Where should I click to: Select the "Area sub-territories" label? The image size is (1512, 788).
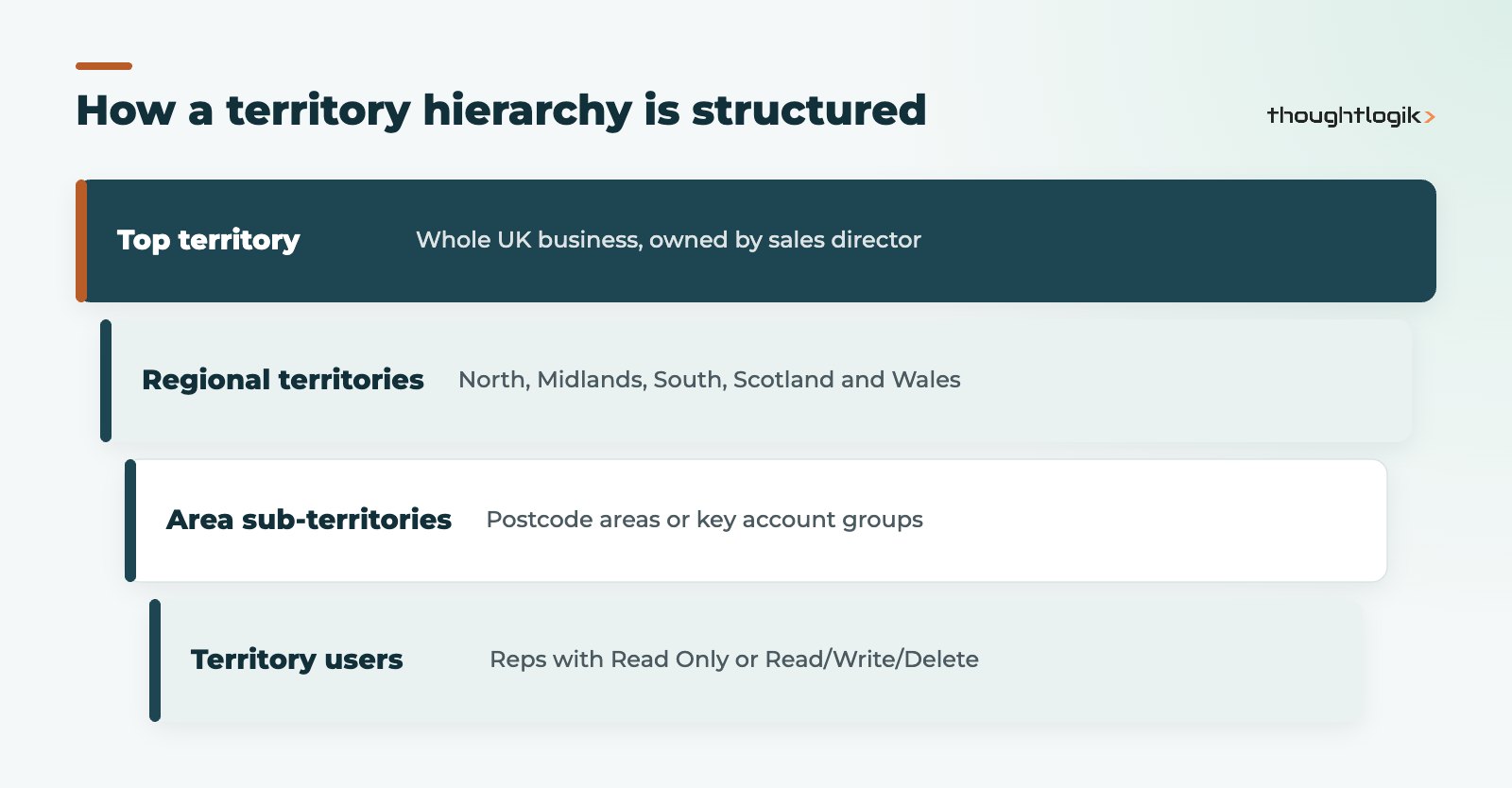(x=309, y=520)
